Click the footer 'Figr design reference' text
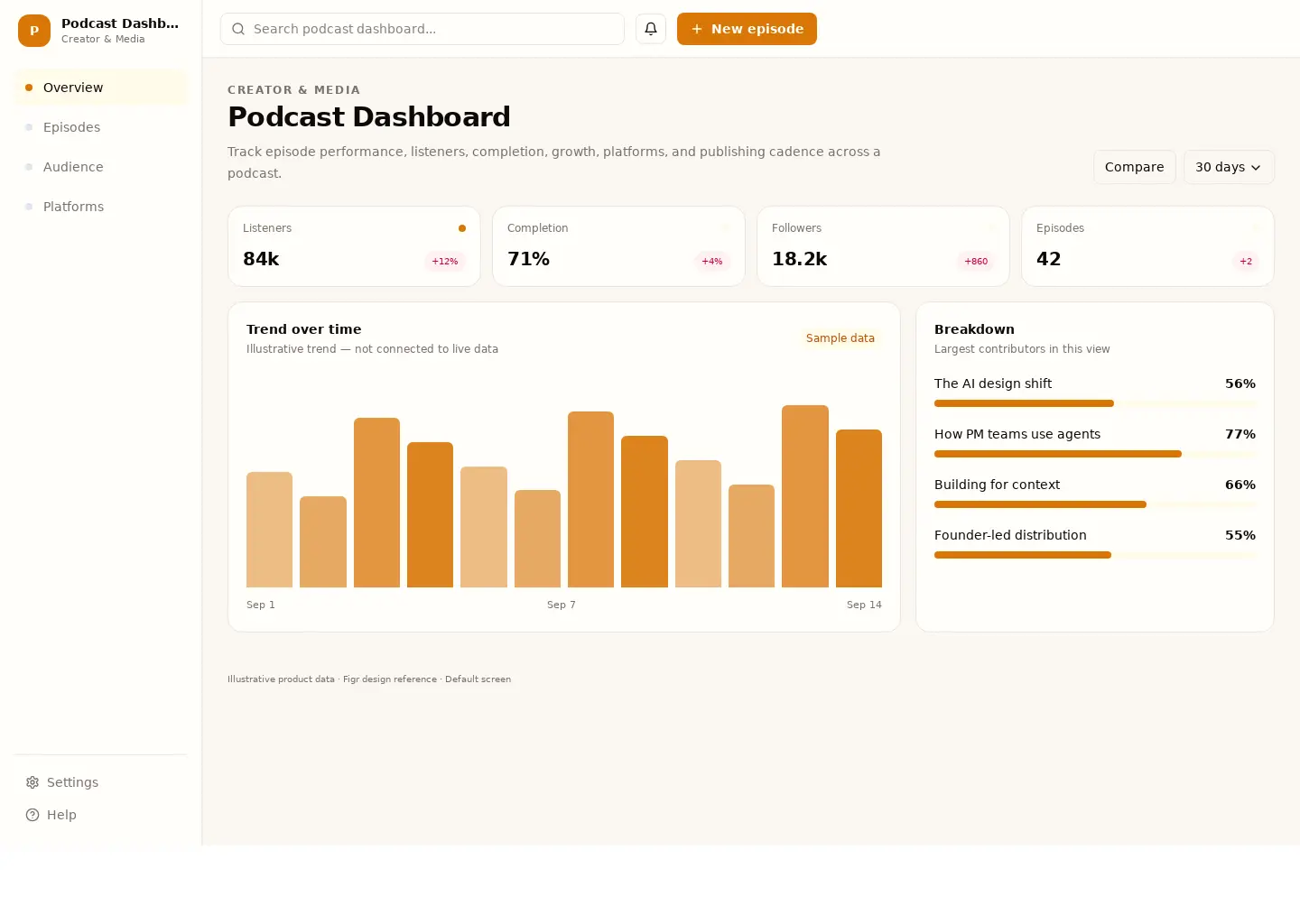This screenshot has width=1300, height=924. click(390, 679)
